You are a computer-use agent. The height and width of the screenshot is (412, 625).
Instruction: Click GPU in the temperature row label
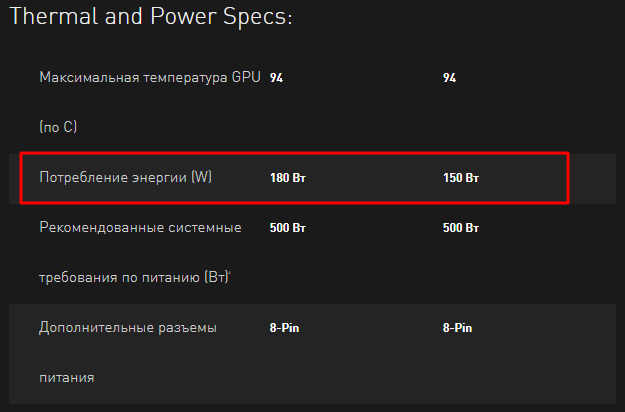point(246,77)
